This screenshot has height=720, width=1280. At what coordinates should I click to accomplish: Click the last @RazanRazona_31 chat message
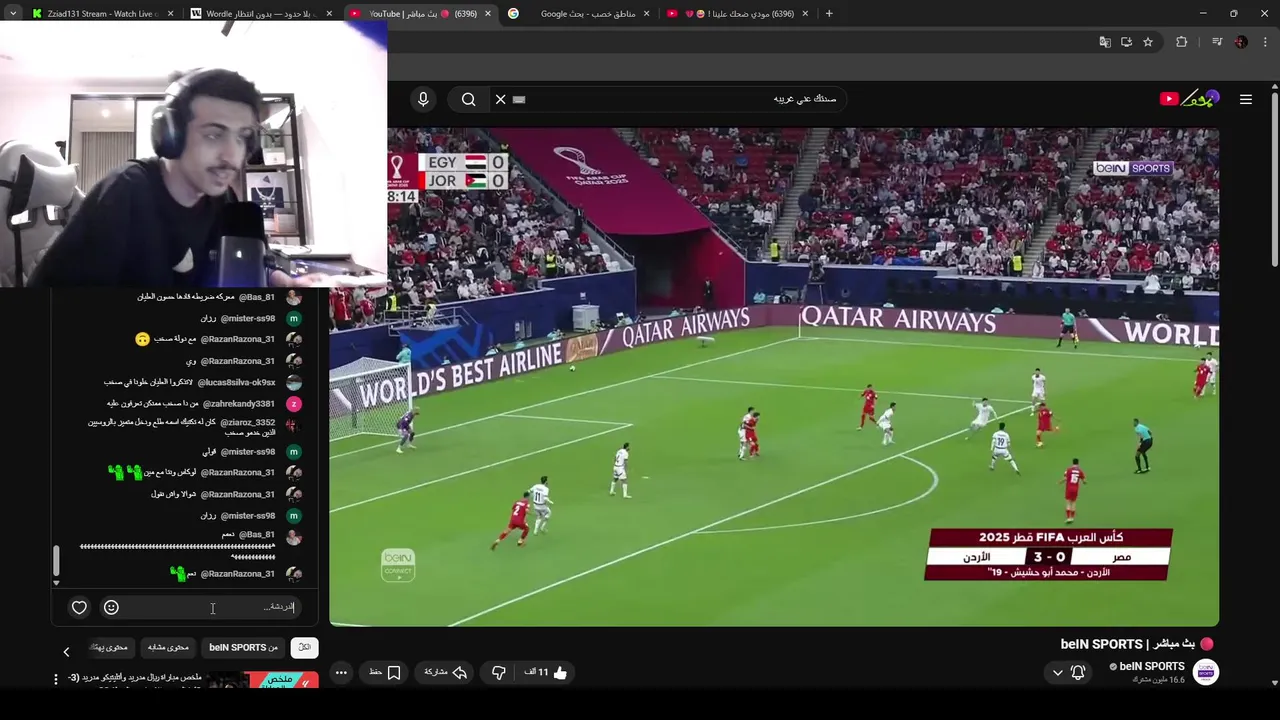[x=225, y=574]
